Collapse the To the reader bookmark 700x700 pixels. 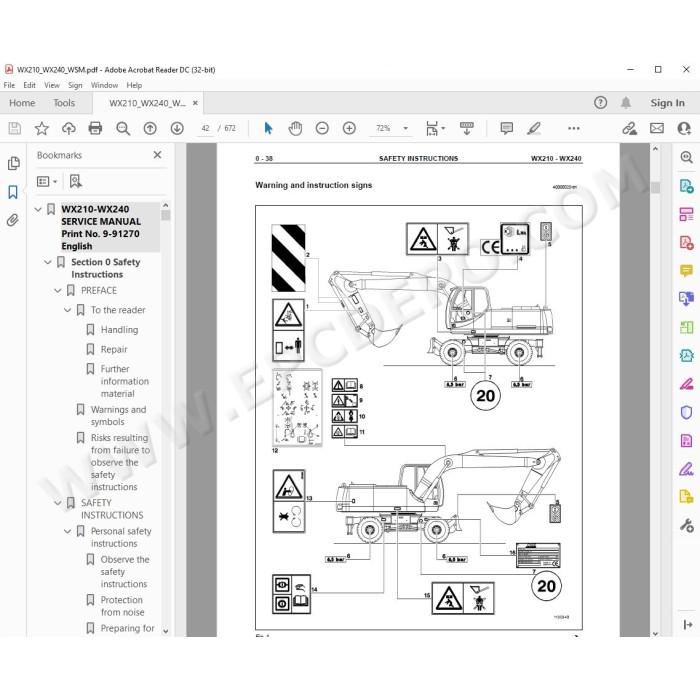pyautogui.click(x=67, y=310)
